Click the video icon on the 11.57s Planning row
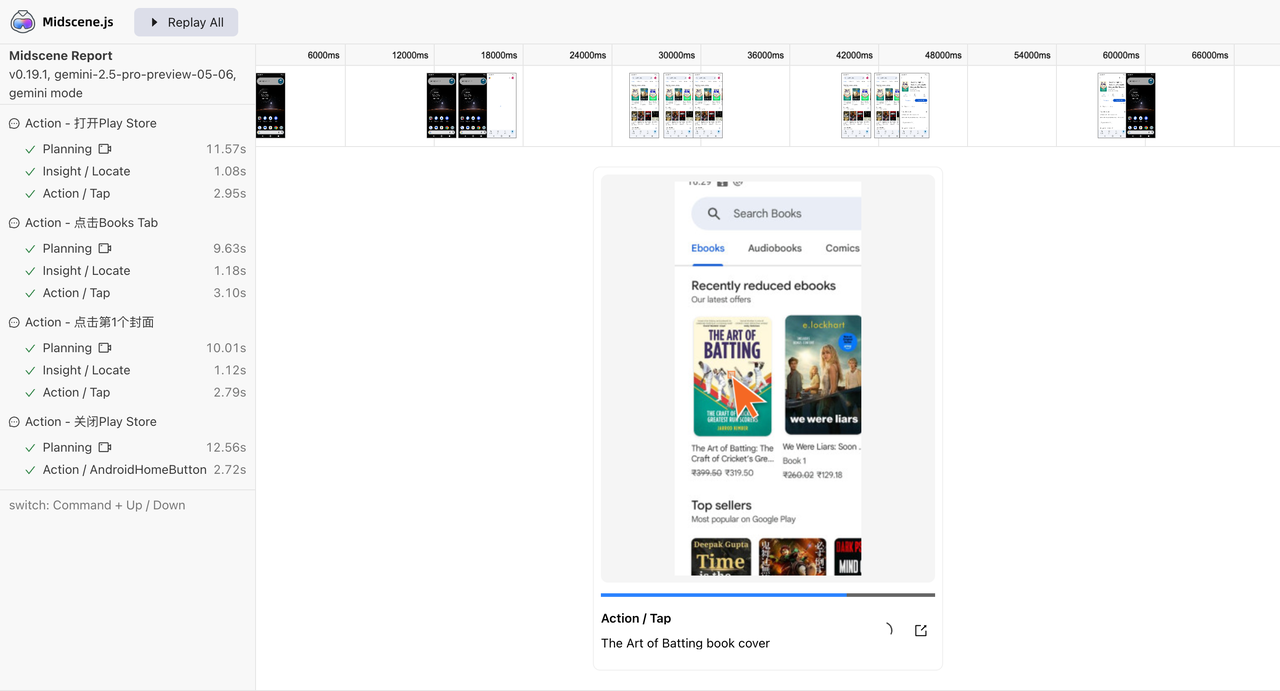The height and width of the screenshot is (691, 1280). (105, 149)
